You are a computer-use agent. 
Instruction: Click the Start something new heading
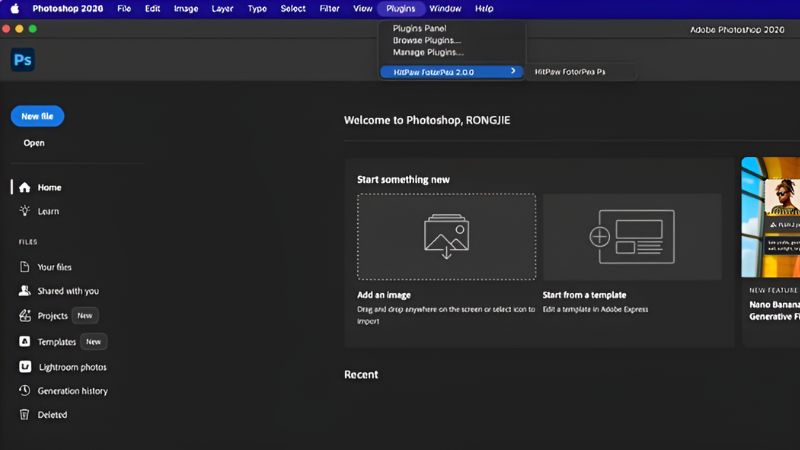[x=403, y=180]
